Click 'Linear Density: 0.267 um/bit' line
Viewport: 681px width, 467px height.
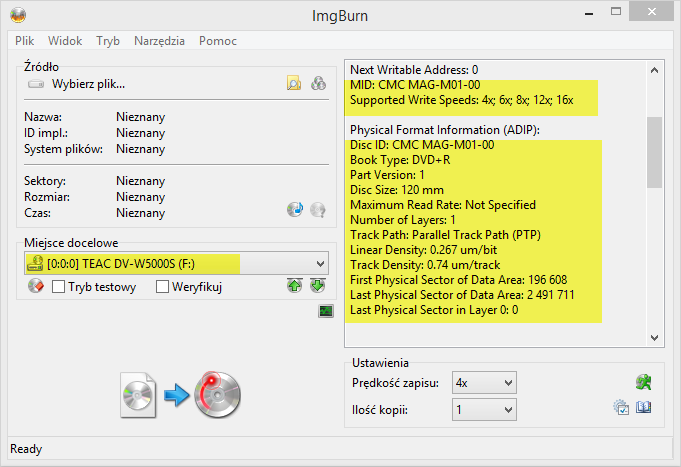(x=423, y=250)
